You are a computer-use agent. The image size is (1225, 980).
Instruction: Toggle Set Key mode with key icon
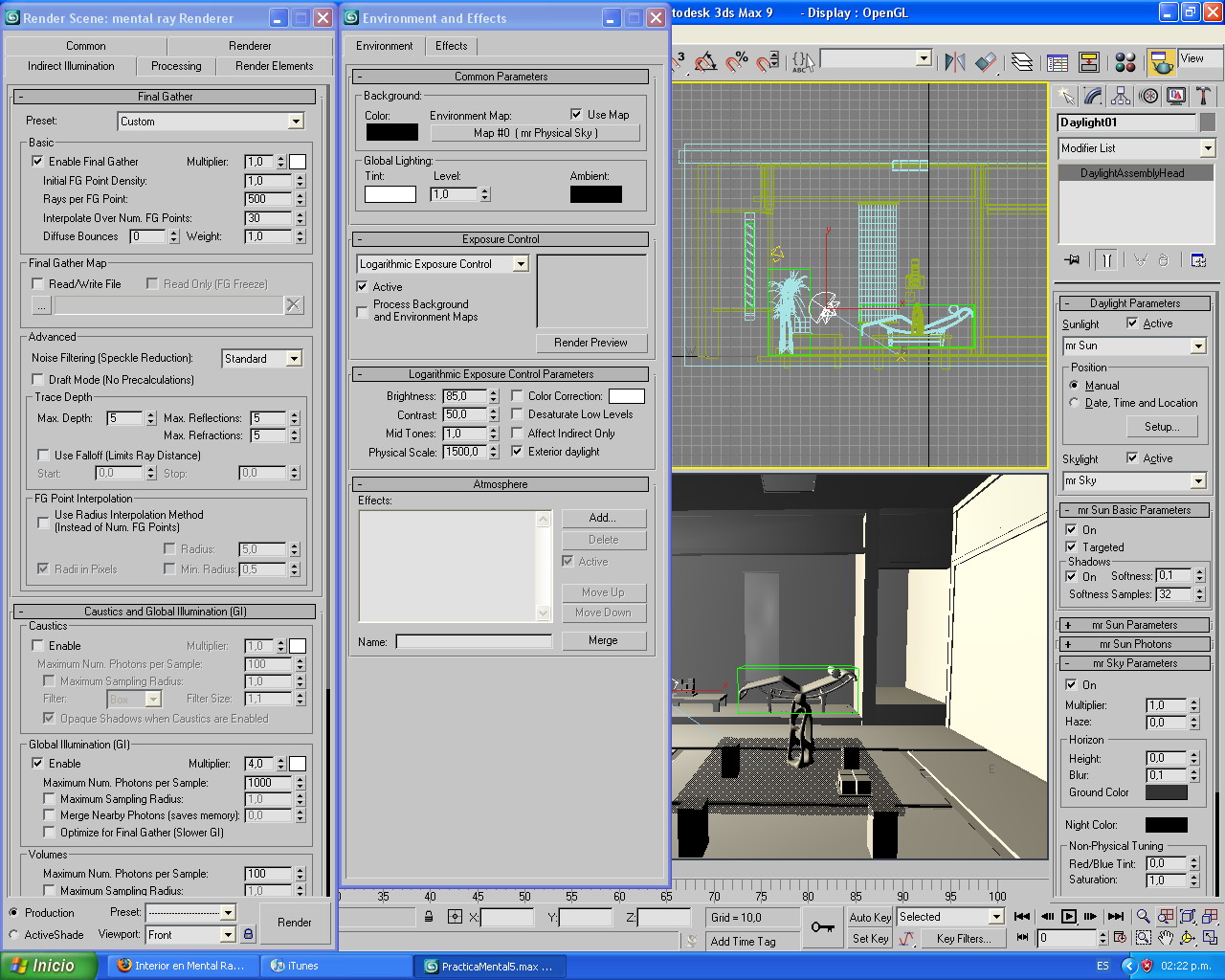pyautogui.click(x=822, y=927)
